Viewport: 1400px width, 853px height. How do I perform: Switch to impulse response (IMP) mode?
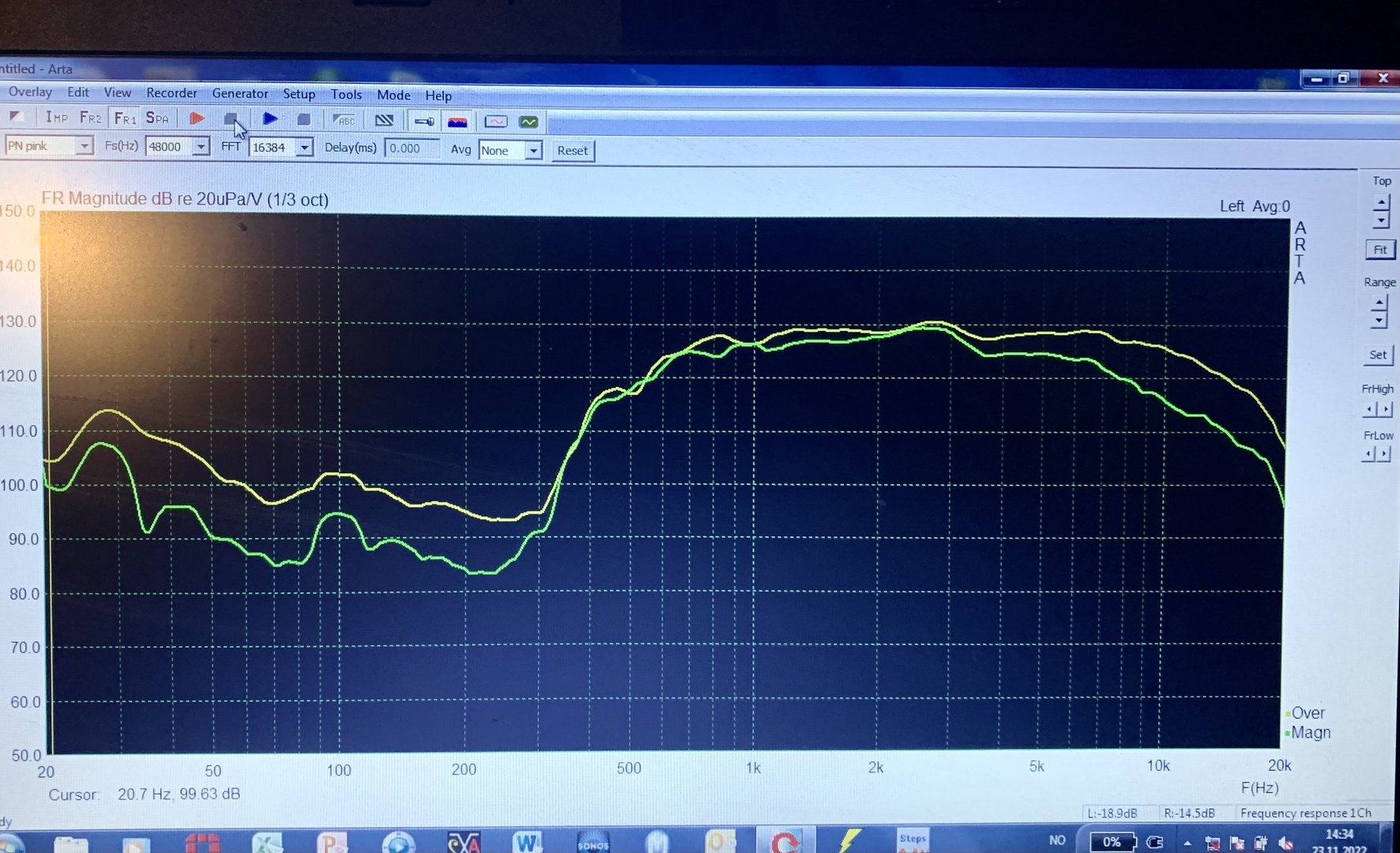tap(56, 118)
